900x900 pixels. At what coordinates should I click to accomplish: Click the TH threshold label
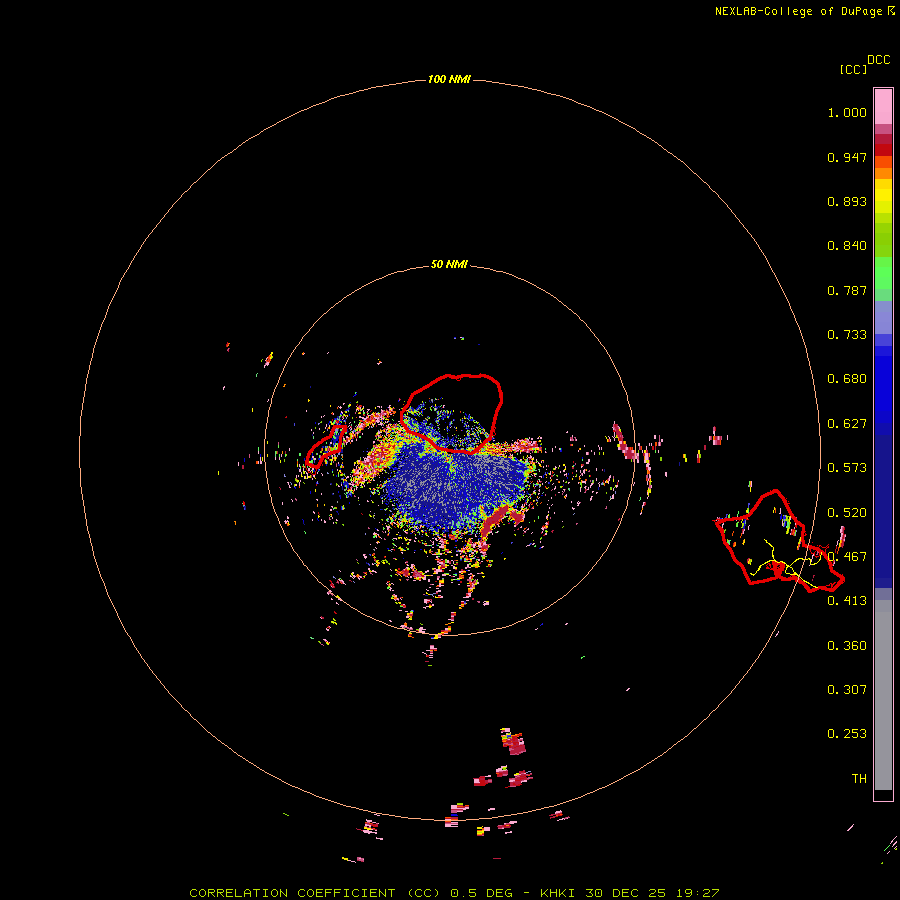tap(859, 779)
